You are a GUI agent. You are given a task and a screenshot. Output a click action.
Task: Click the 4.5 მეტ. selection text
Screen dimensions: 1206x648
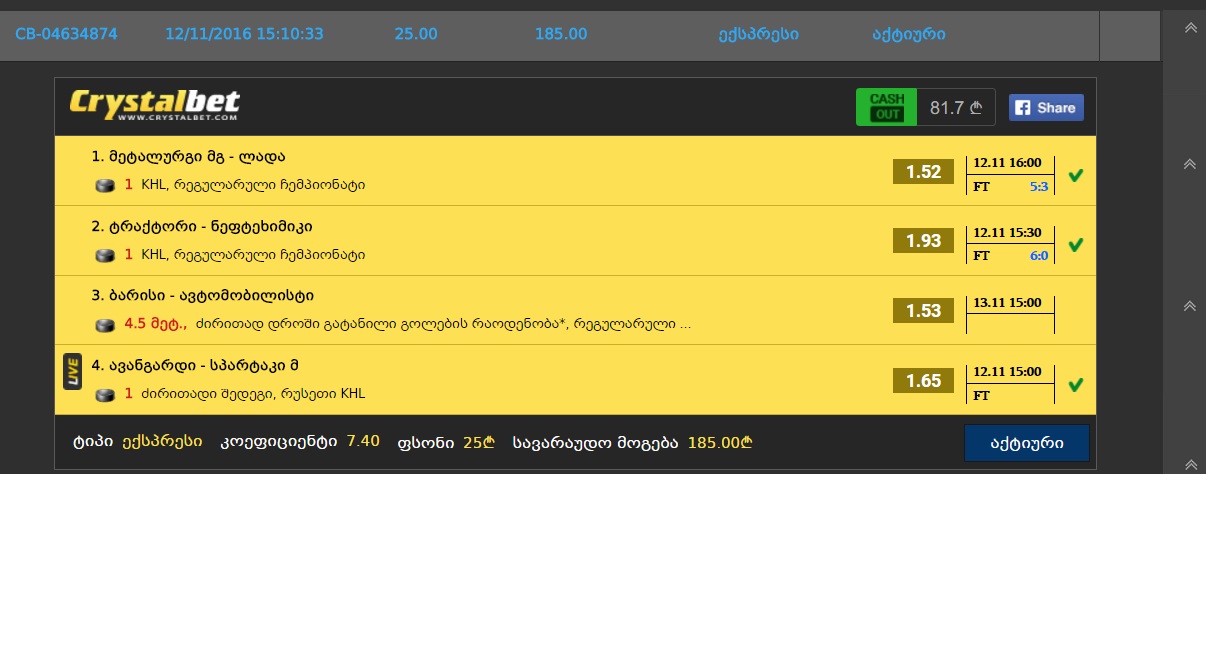[156, 324]
